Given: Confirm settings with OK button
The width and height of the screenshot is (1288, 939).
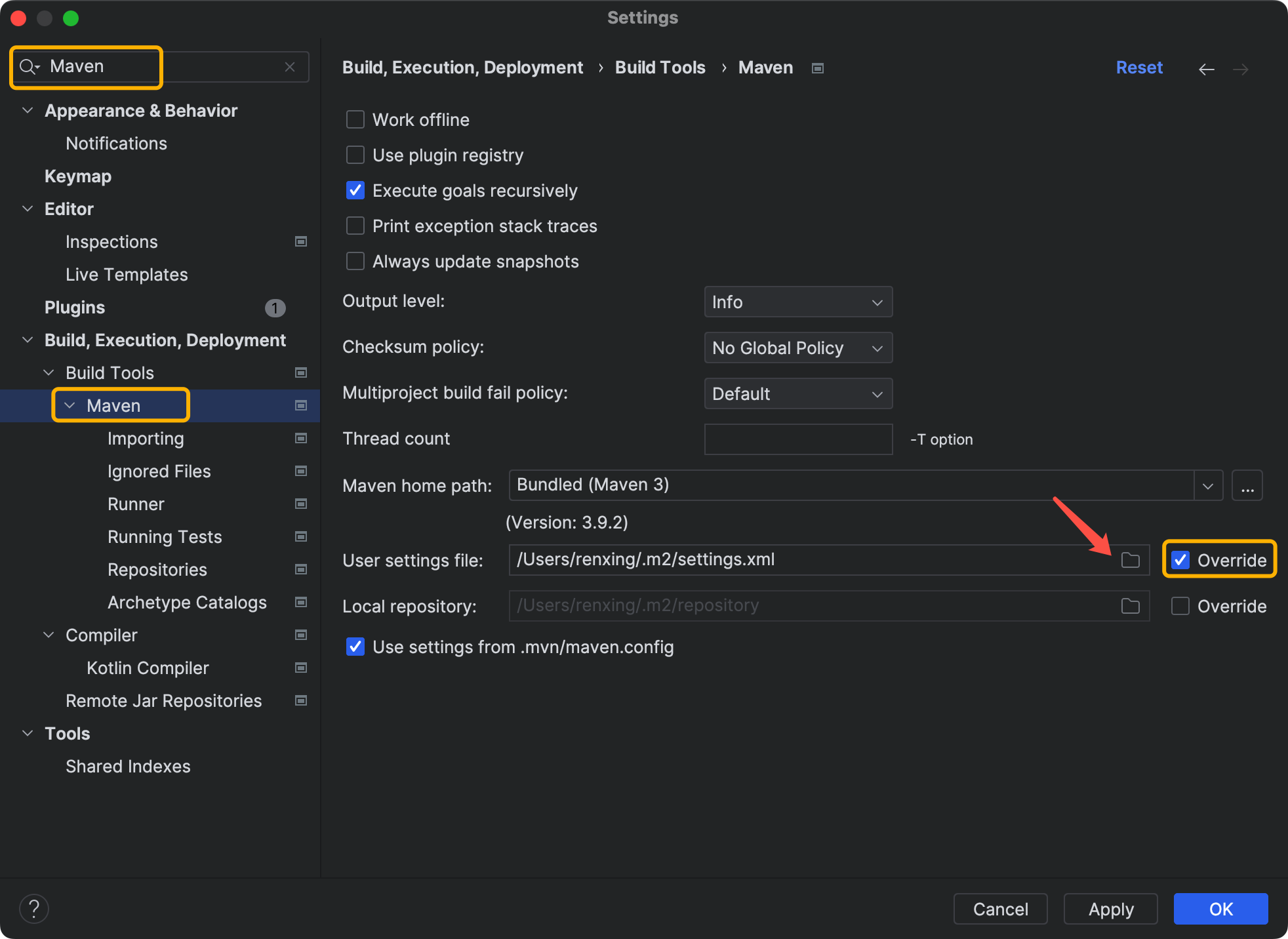Looking at the screenshot, I should (1220, 909).
